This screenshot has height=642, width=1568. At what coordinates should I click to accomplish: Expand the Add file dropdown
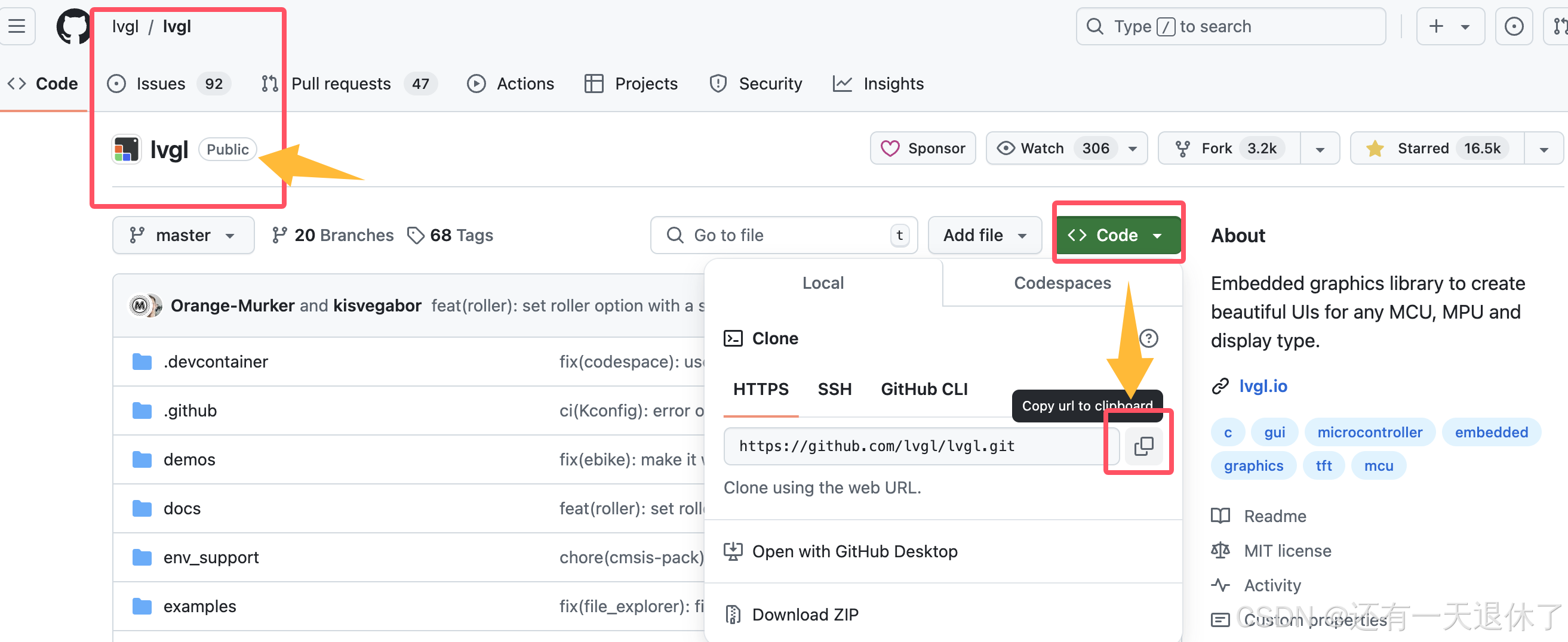[x=985, y=235]
